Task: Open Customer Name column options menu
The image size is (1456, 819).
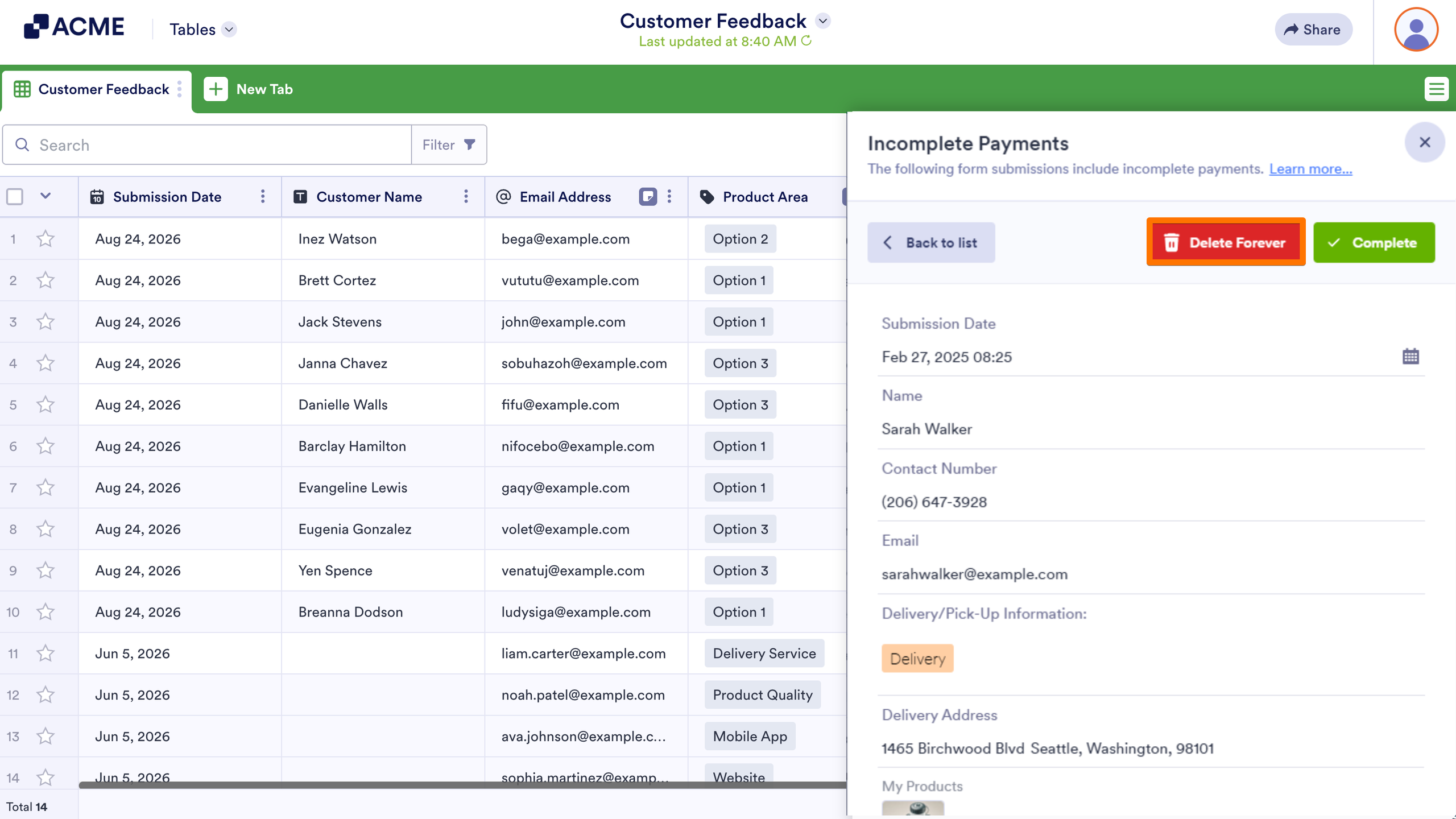Action: tap(466, 197)
